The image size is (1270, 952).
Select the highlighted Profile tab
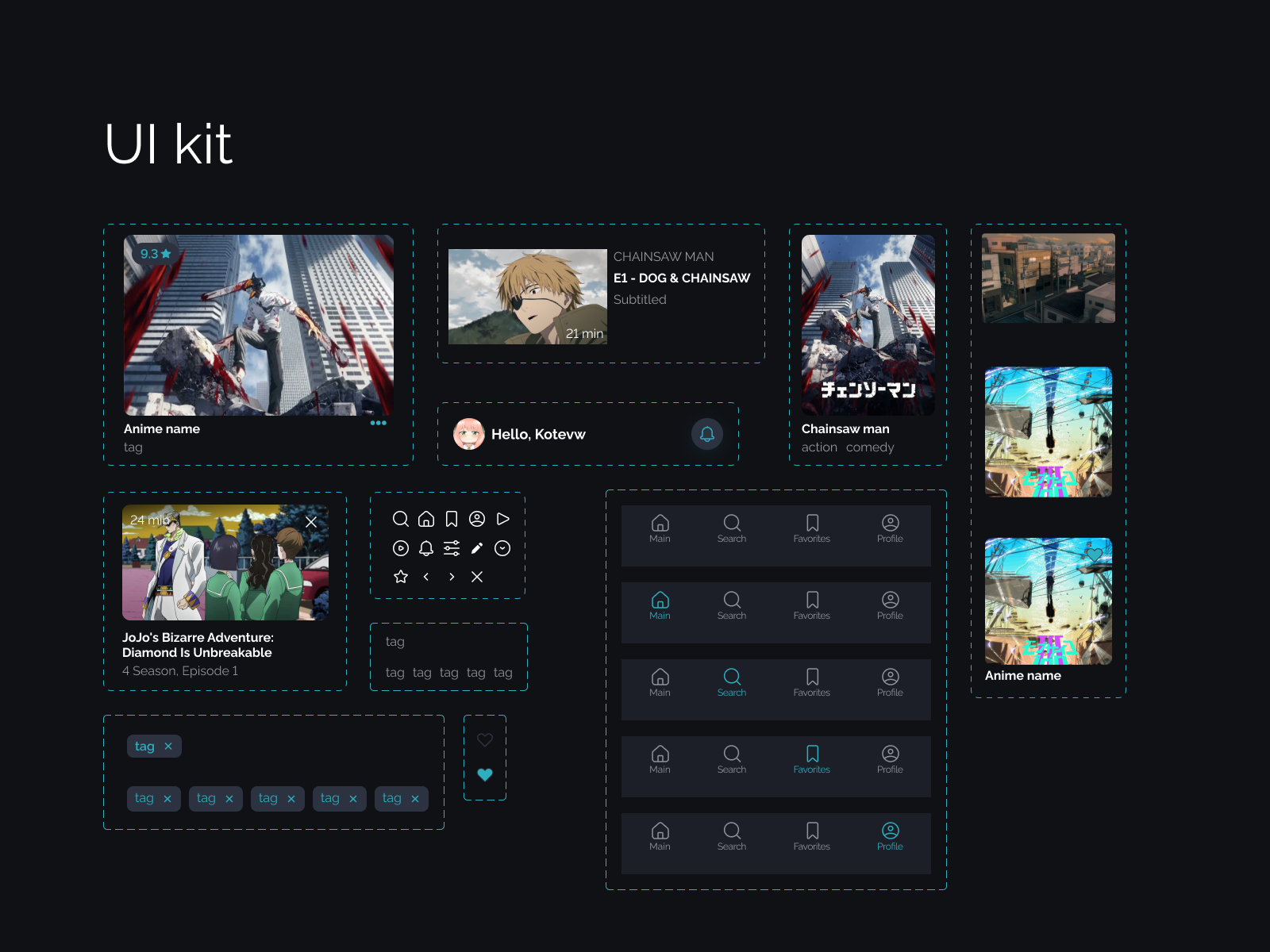coord(890,837)
